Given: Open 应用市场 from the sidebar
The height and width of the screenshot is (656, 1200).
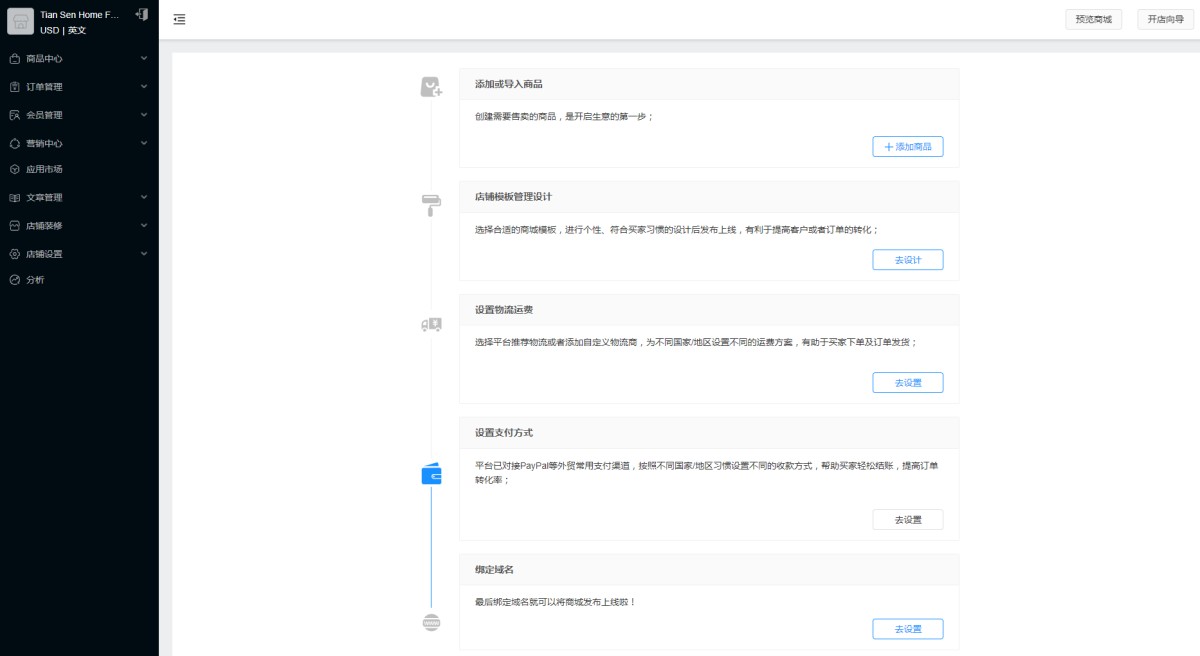Looking at the screenshot, I should (44, 169).
